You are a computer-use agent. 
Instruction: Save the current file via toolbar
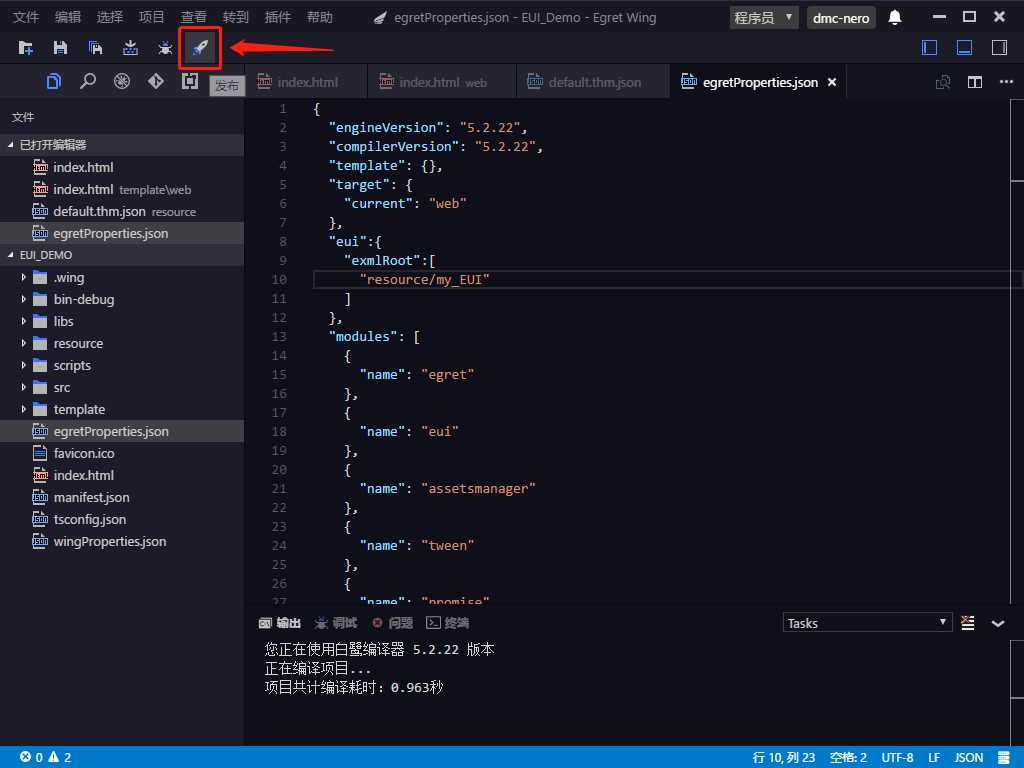click(61, 48)
